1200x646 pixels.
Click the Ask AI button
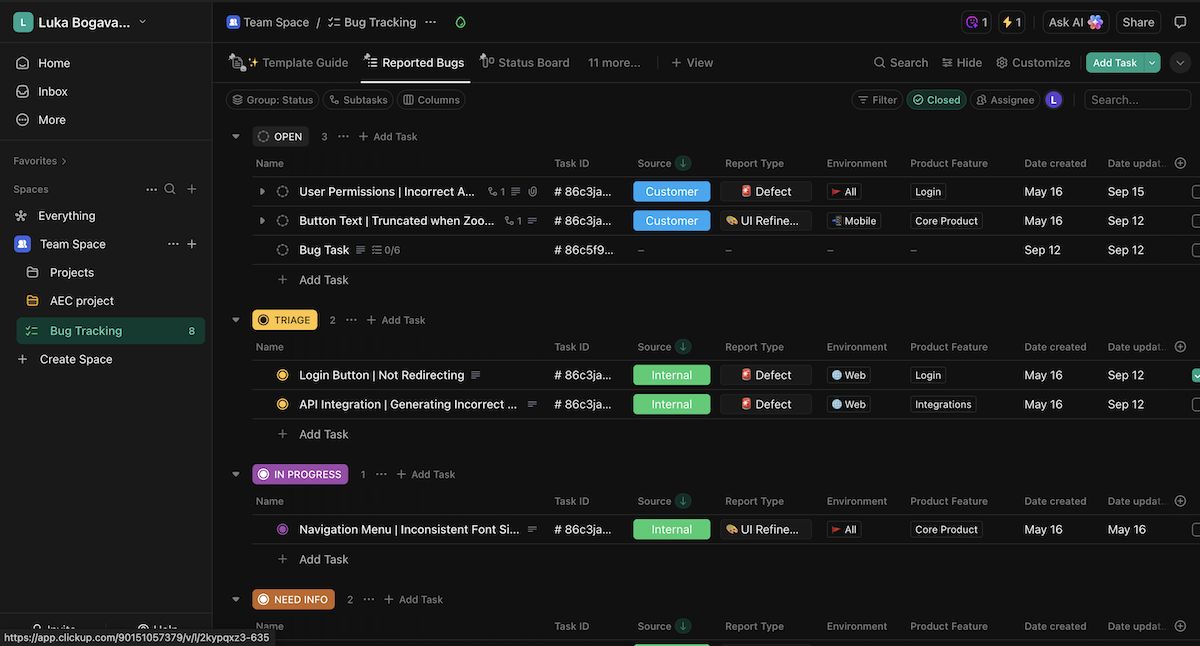pyautogui.click(x=1075, y=21)
